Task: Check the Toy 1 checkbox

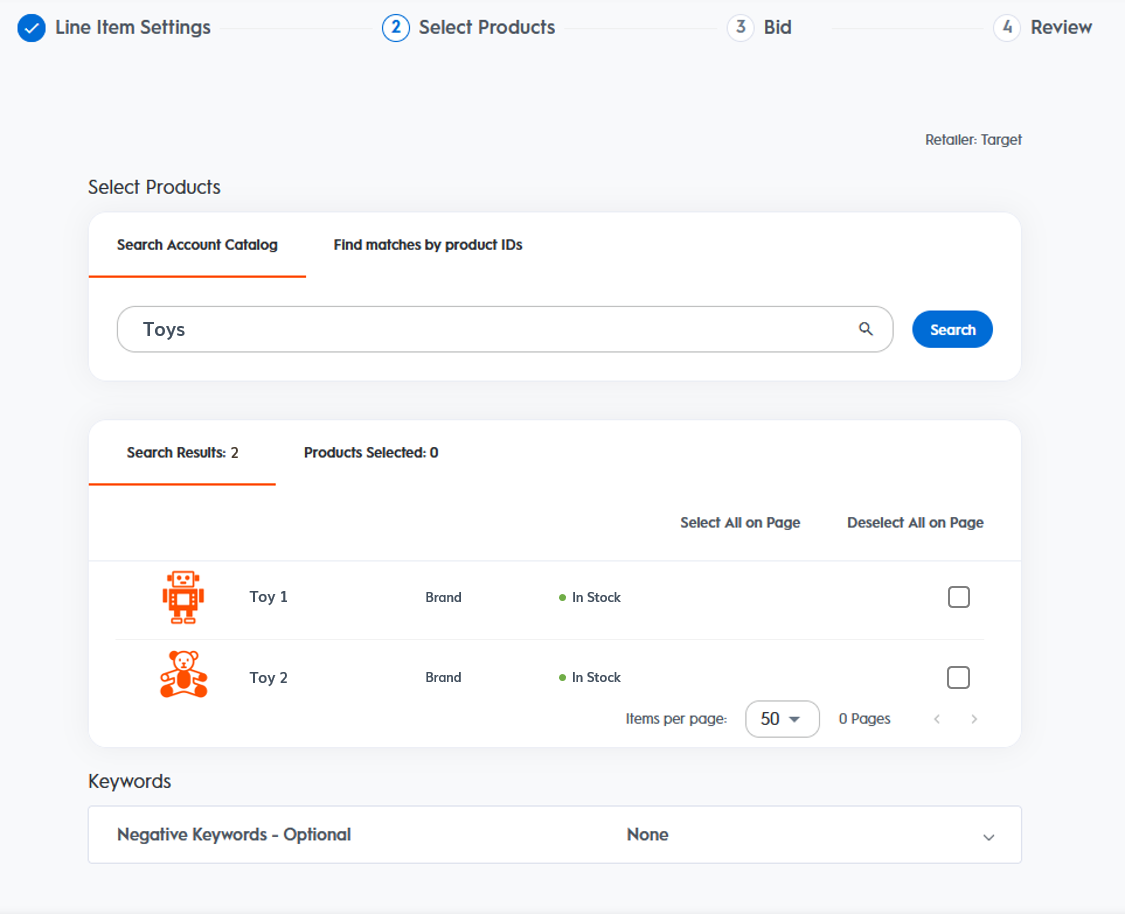Action: [958, 597]
